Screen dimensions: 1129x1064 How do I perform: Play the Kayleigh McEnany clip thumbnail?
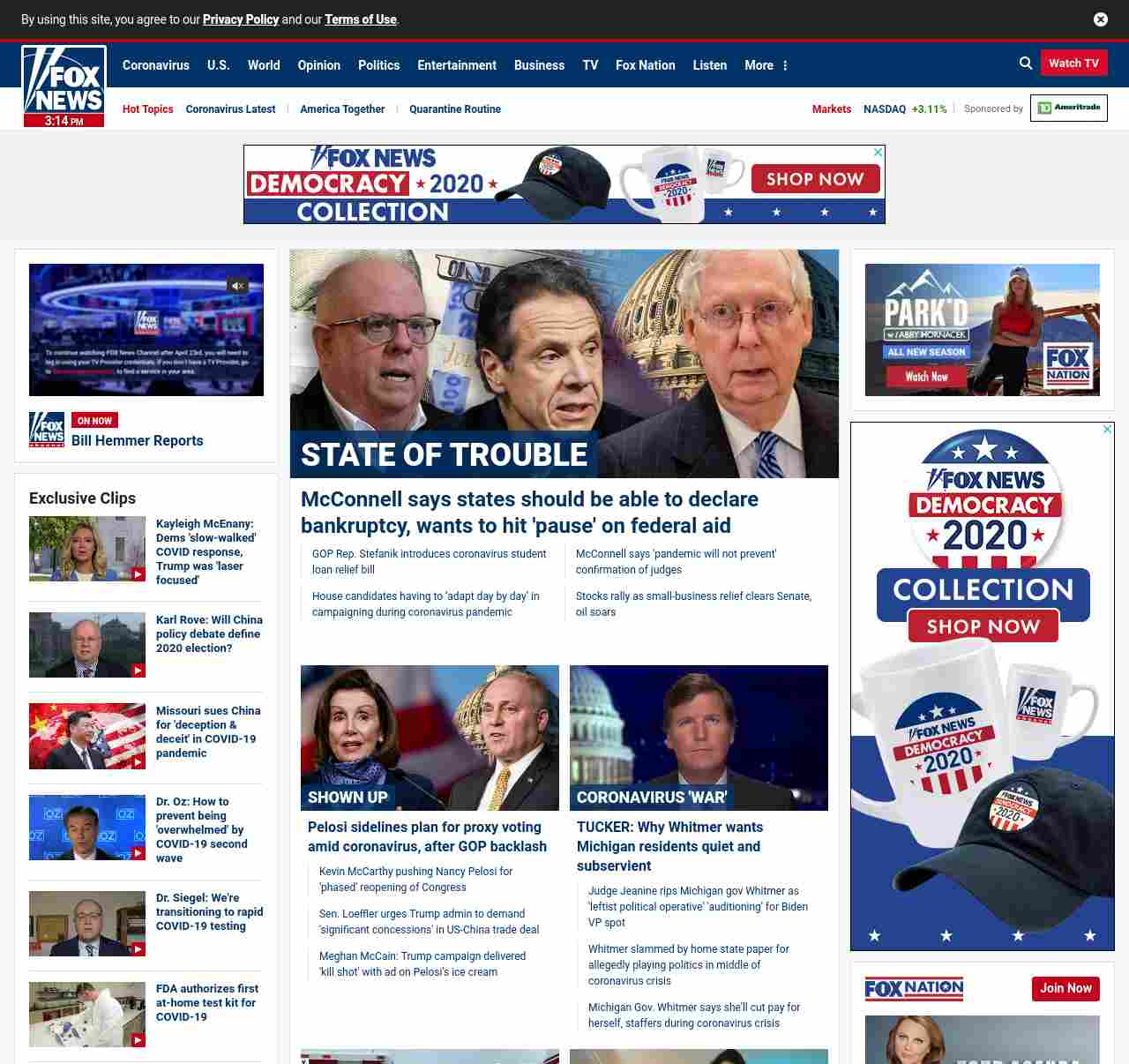point(87,549)
